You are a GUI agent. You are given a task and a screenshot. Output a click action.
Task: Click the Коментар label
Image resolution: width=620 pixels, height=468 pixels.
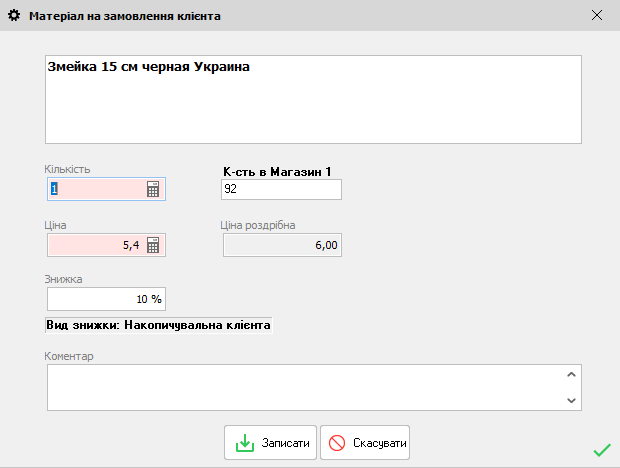tap(69, 356)
